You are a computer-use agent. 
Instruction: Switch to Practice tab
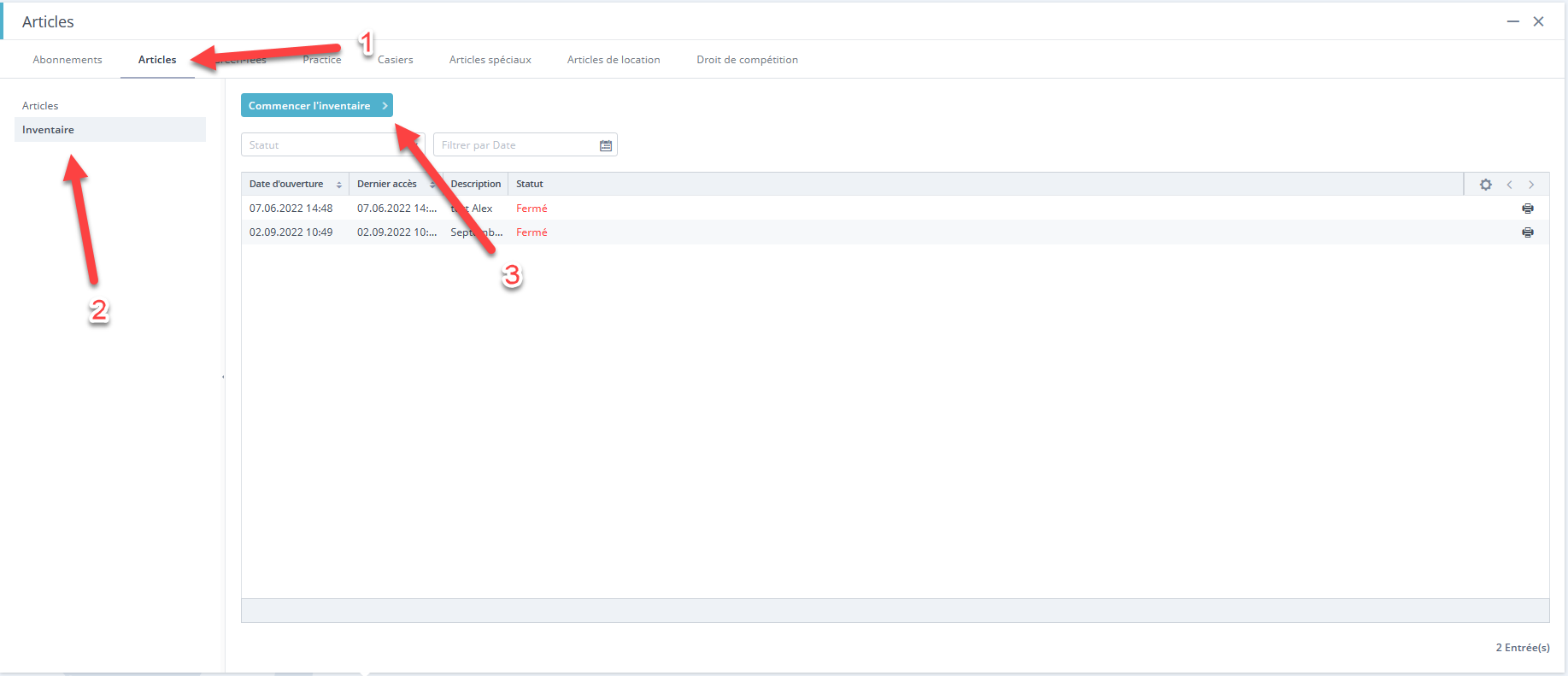(x=322, y=60)
